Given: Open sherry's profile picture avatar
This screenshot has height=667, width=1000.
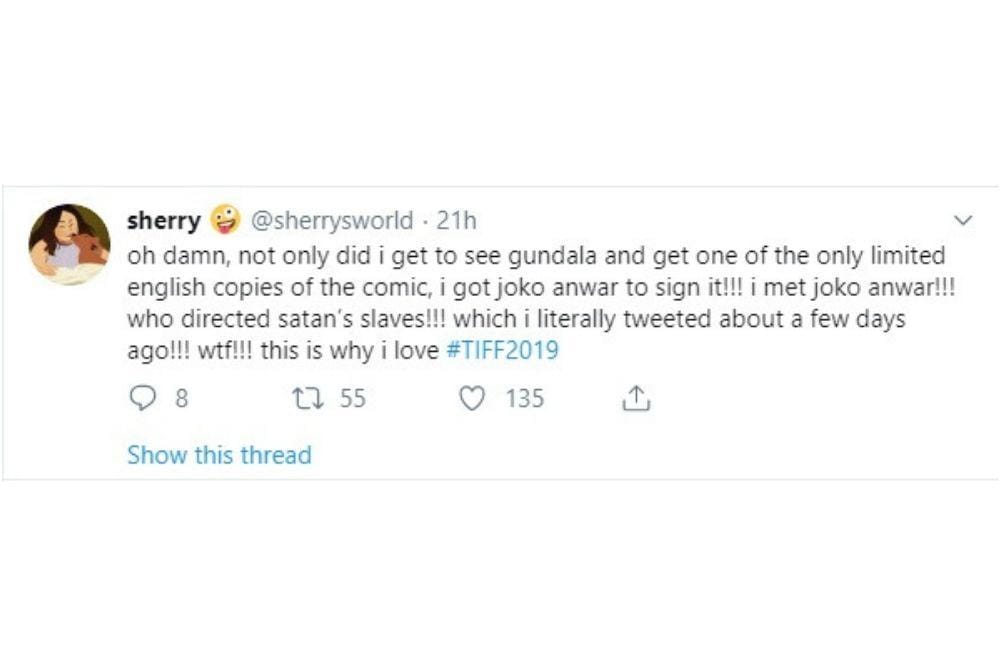Looking at the screenshot, I should click(x=69, y=245).
